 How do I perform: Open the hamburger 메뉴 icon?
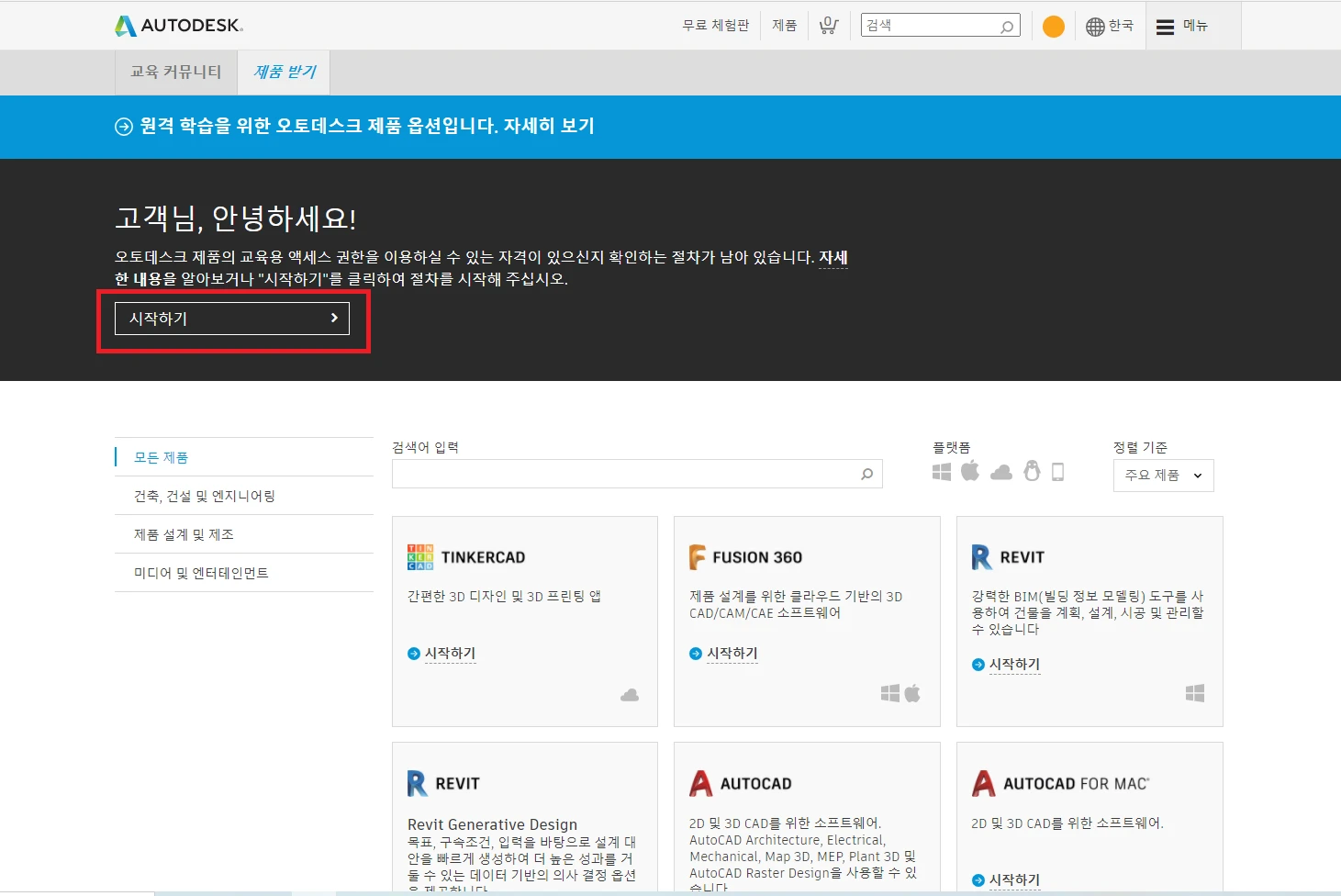point(1166,27)
